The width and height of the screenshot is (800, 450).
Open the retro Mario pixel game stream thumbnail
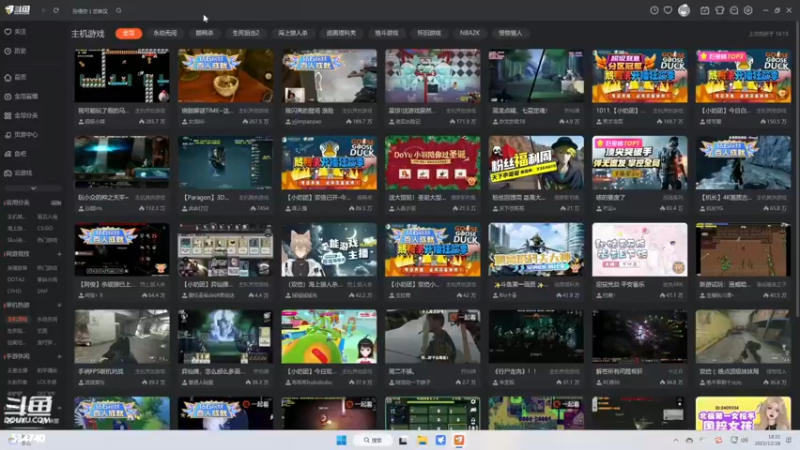click(122, 76)
